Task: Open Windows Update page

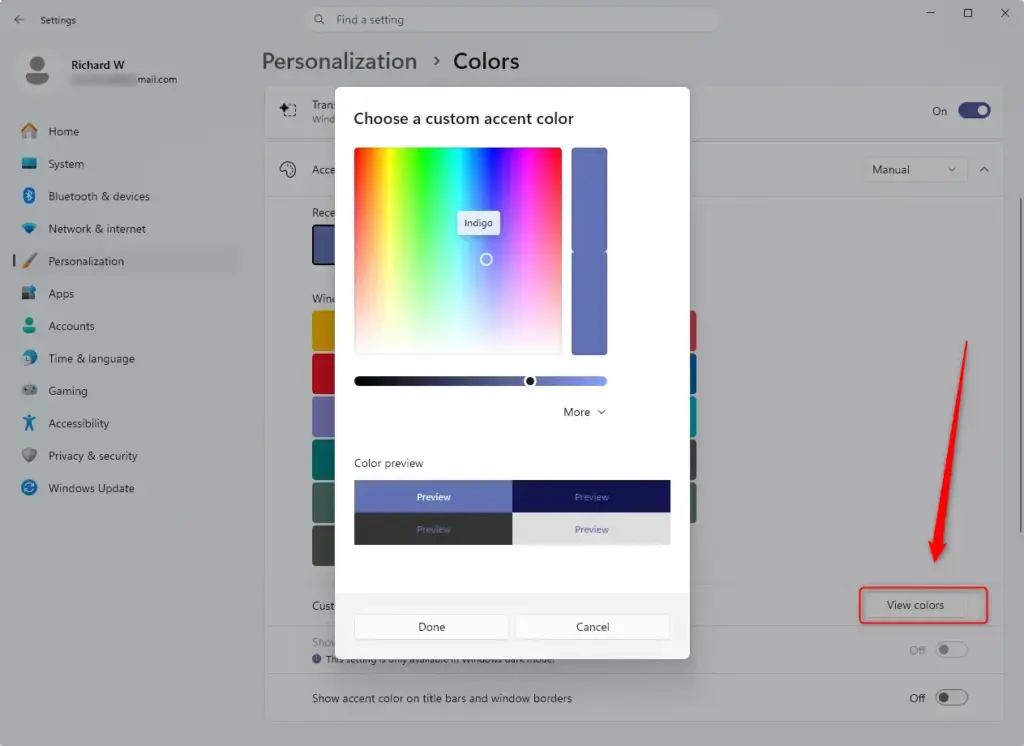Action: point(126,488)
